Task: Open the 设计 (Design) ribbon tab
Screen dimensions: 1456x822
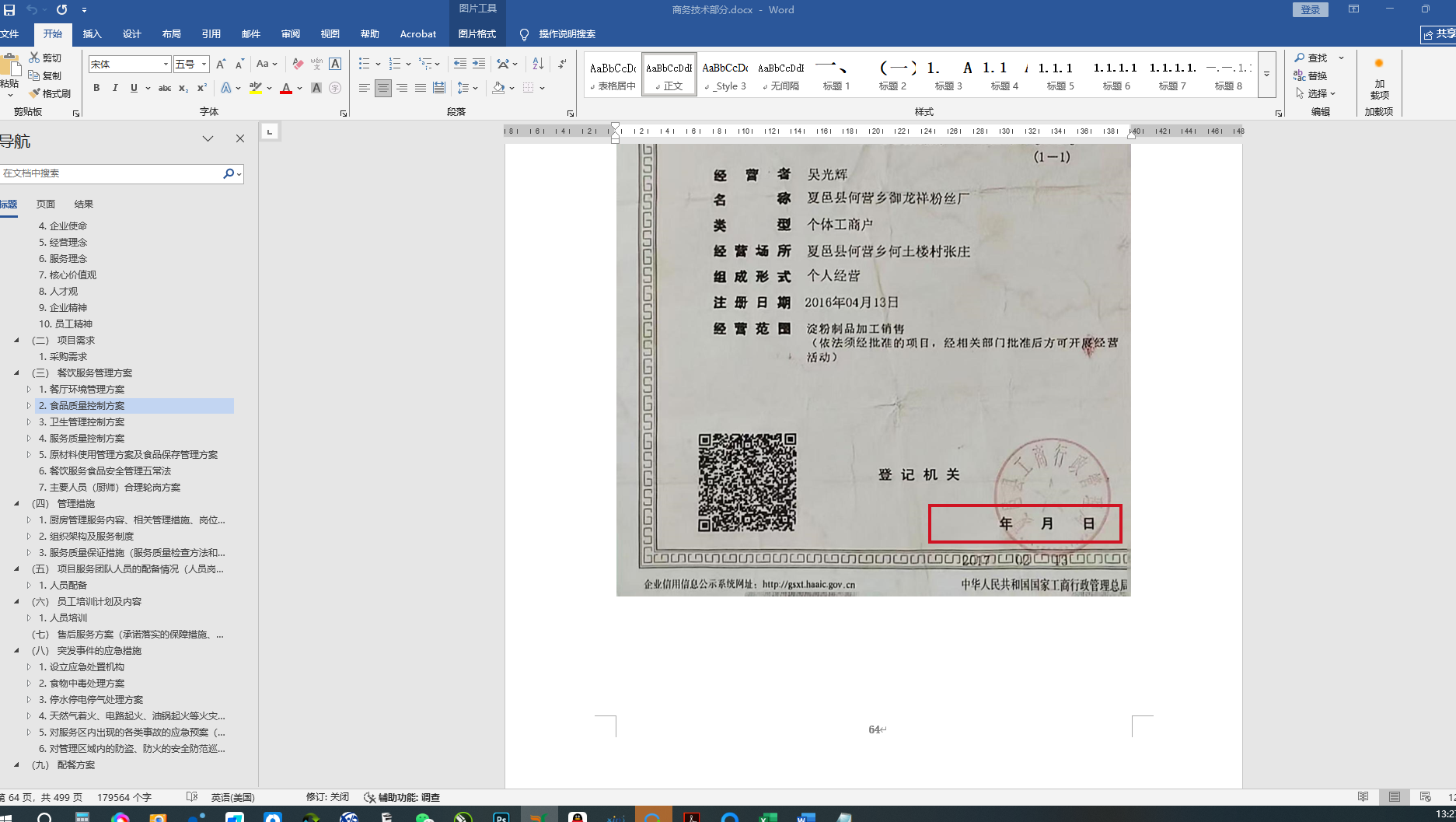Action: (132, 33)
